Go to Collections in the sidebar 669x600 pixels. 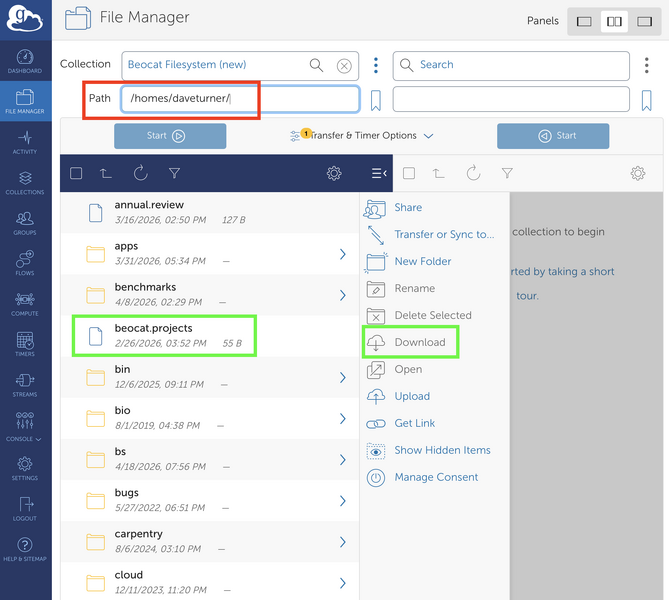[25, 182]
